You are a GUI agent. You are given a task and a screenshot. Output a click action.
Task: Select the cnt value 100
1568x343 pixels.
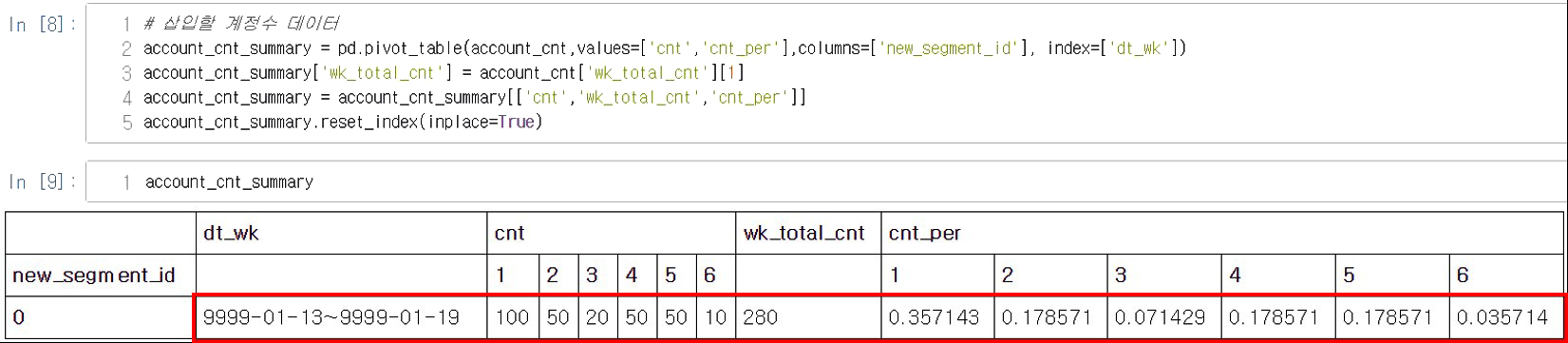tap(513, 317)
